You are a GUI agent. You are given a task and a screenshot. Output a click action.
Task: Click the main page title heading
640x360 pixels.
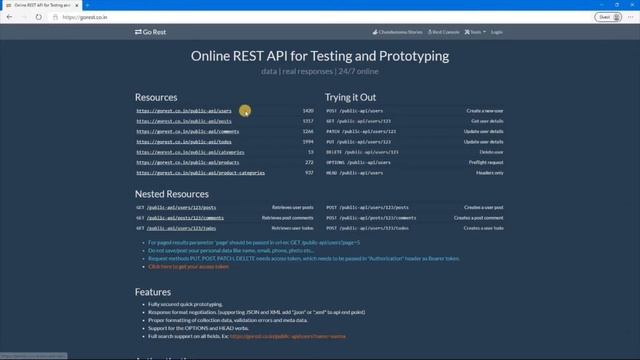[320, 56]
